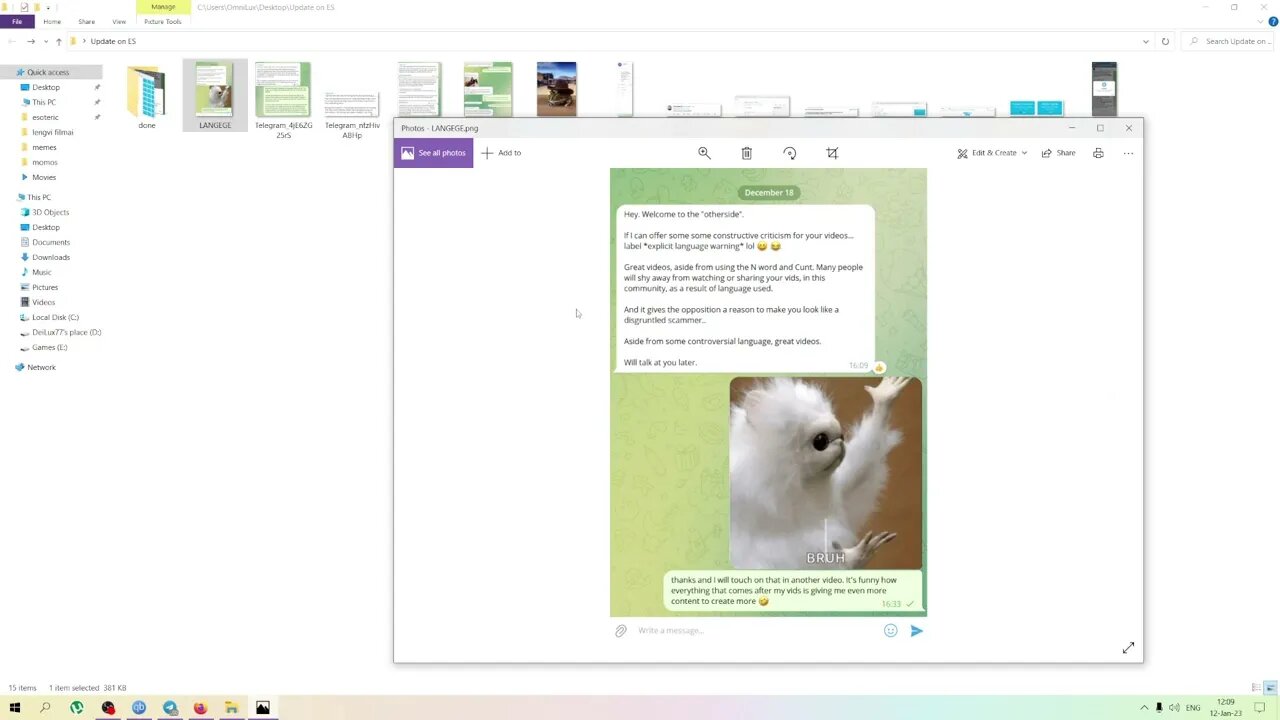The width and height of the screenshot is (1280, 720).
Task: Click the Zoom magnifier in Photos toolbar
Action: click(704, 153)
